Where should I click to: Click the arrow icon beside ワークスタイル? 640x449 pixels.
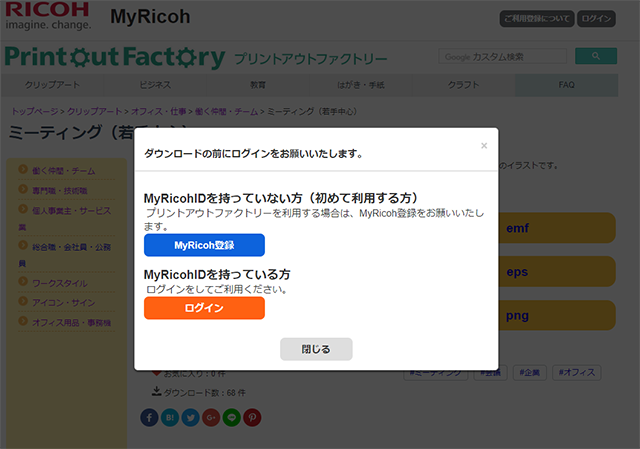coord(23,282)
